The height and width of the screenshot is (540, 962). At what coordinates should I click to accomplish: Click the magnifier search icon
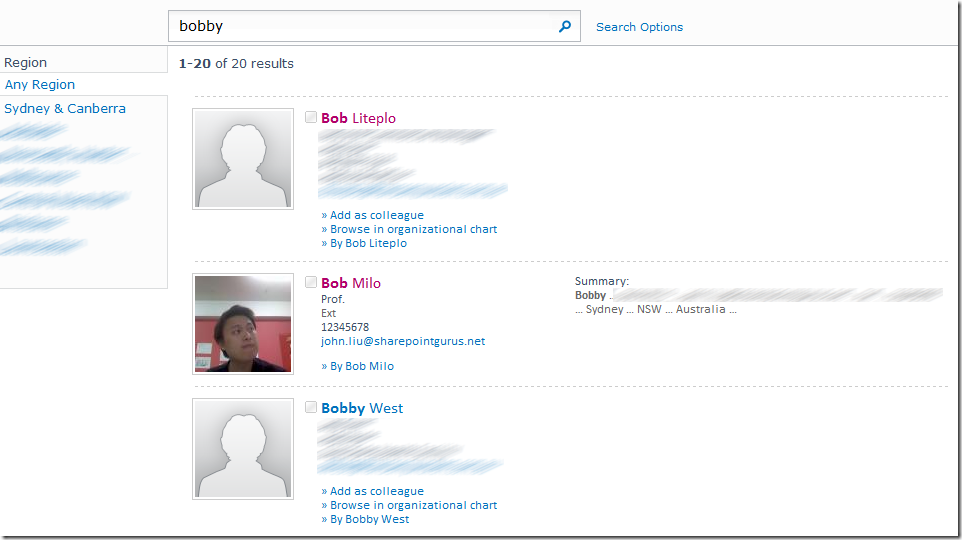click(x=565, y=27)
